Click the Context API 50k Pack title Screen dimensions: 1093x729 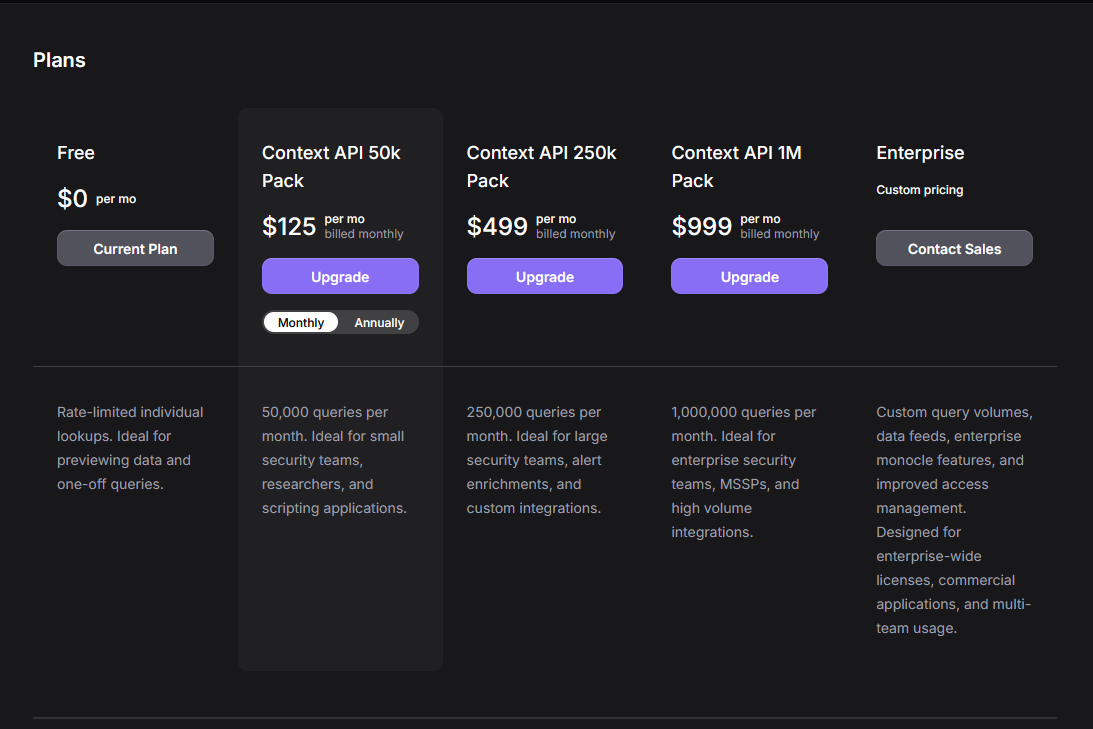coord(331,167)
